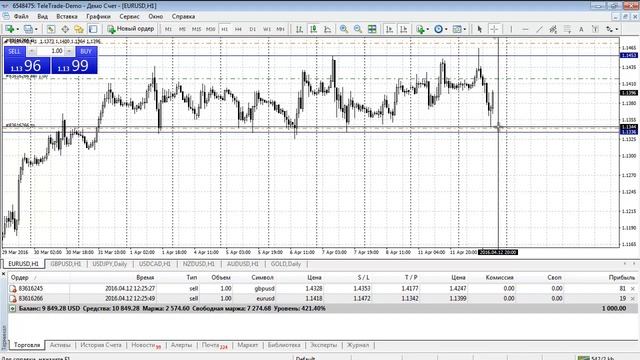Expand the New Chart dropdown arrow
The width and height of the screenshot is (640, 360).
(17, 29)
